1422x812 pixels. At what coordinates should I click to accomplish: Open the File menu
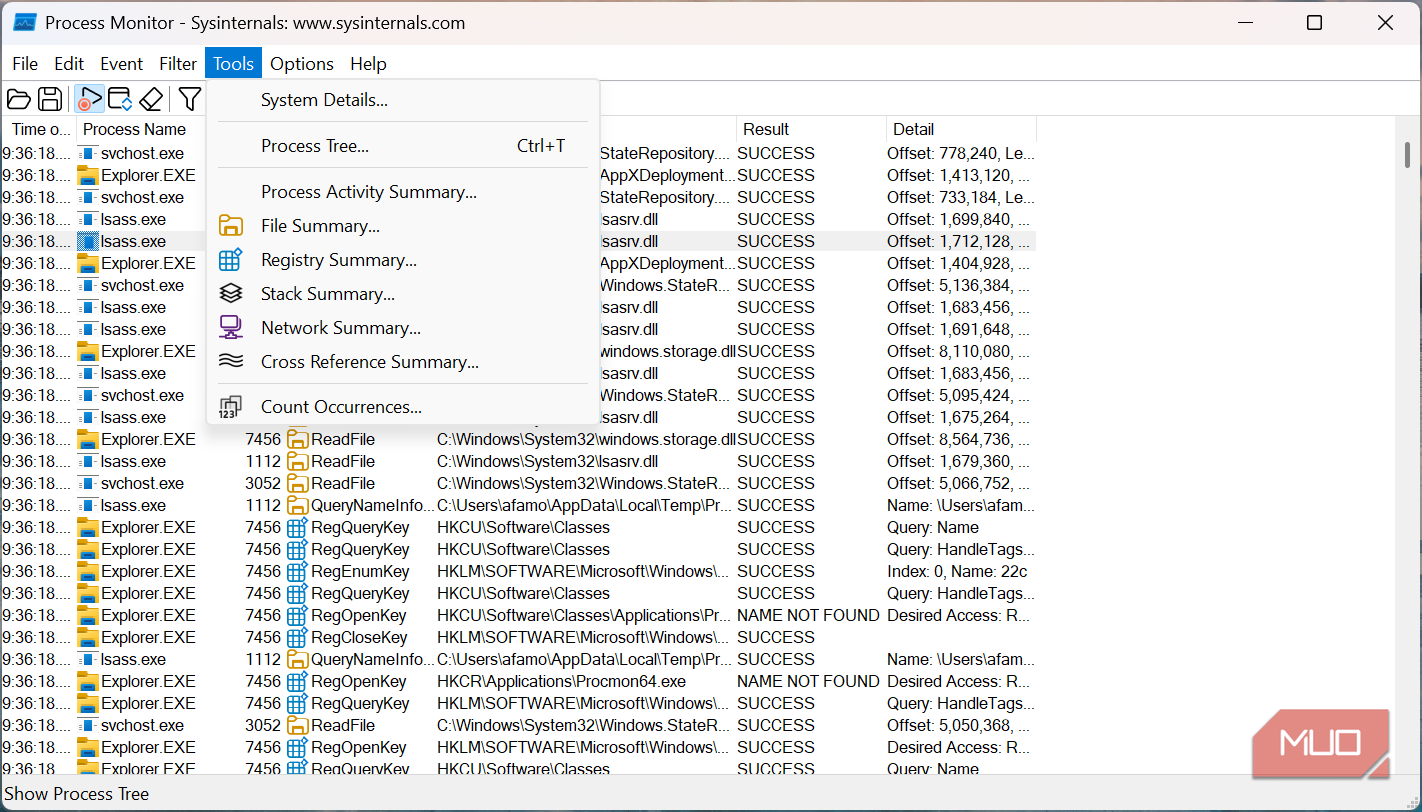(x=25, y=64)
